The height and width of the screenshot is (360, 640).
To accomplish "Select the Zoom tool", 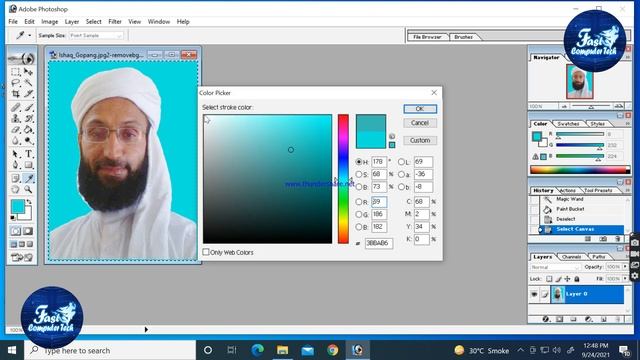I will point(28,189).
